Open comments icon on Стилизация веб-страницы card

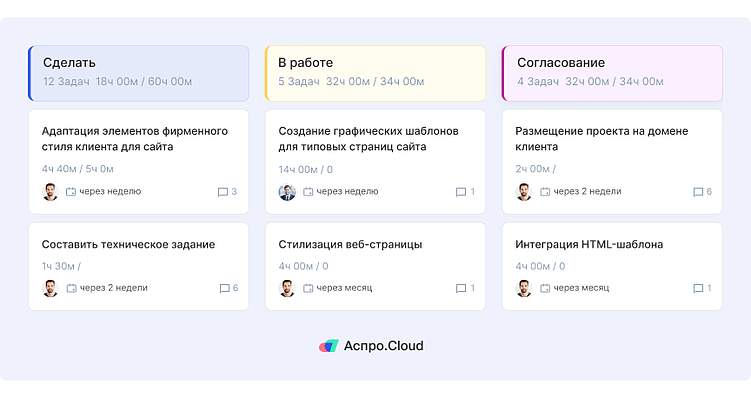point(461,288)
